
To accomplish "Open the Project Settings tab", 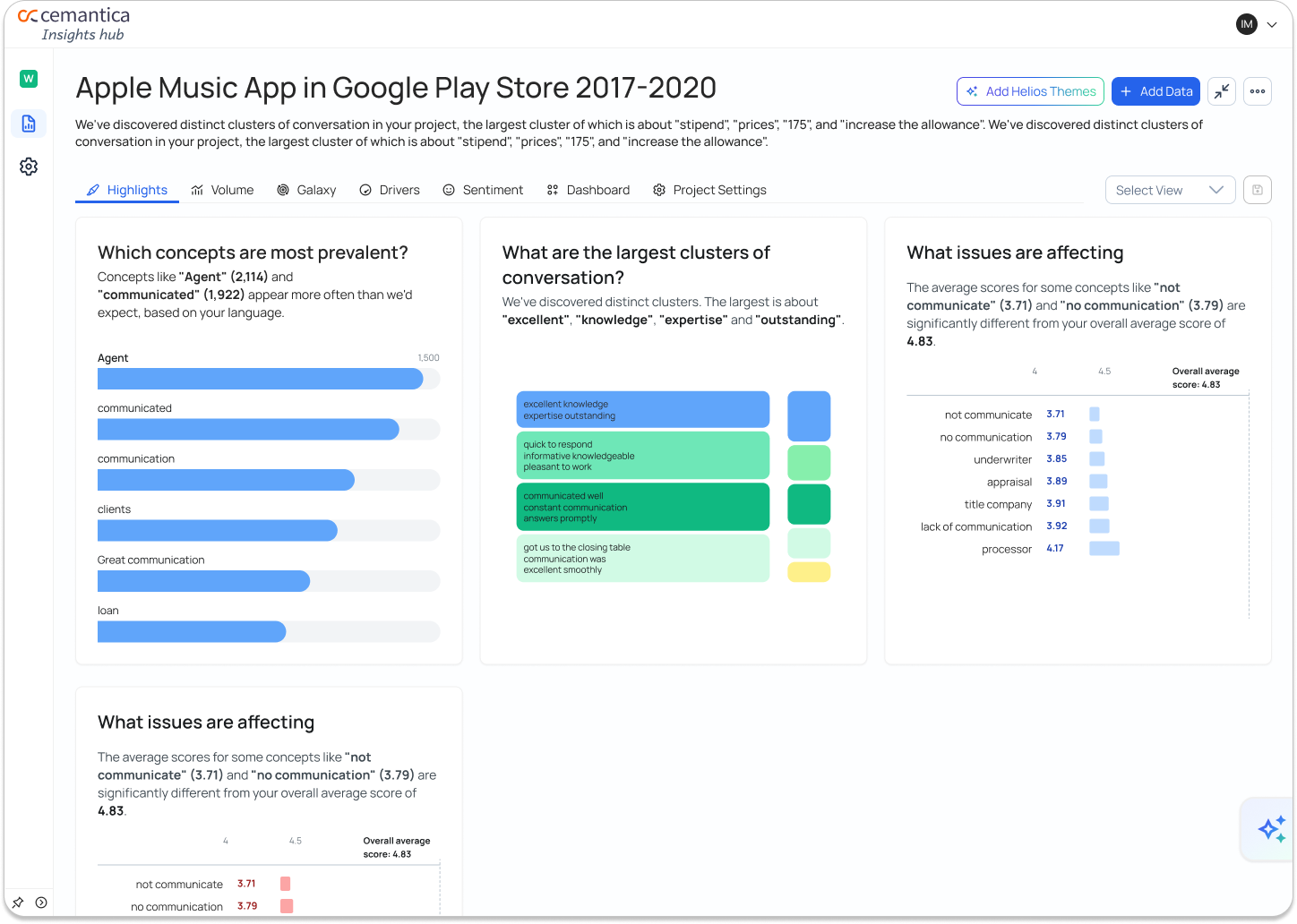I will (x=709, y=190).
